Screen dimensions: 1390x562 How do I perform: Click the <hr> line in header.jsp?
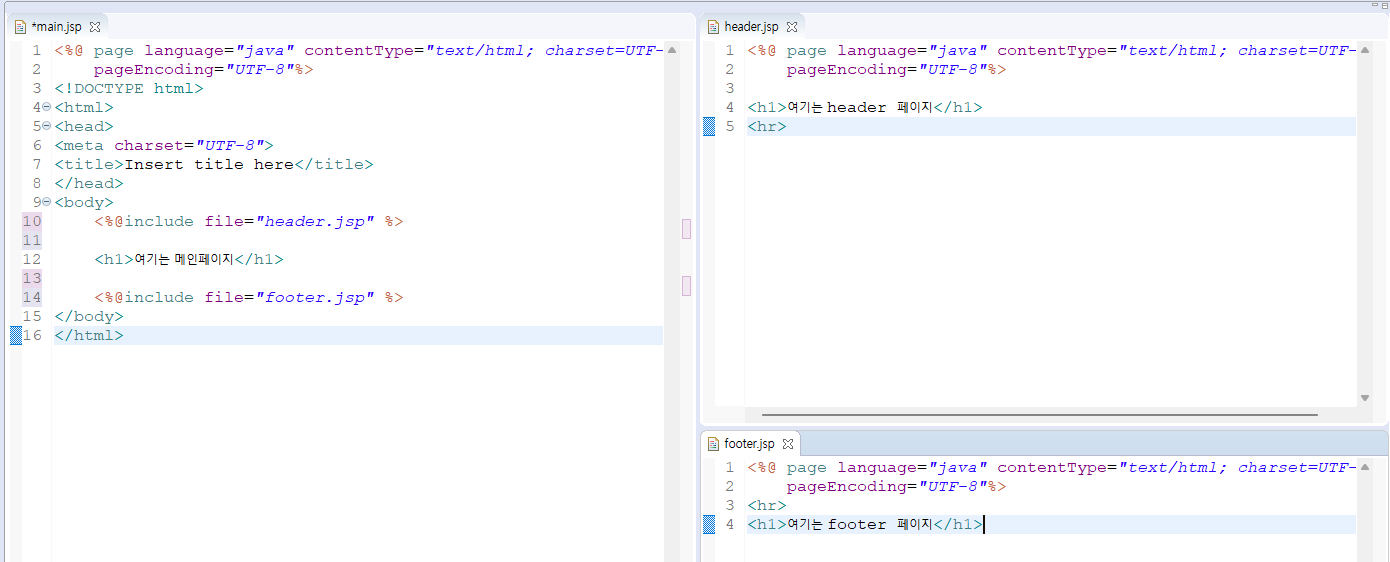[766, 126]
